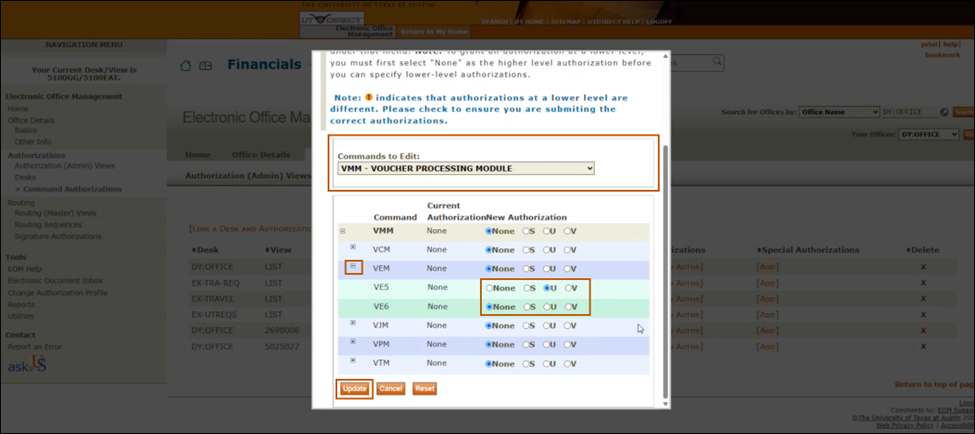Click the SITEMAP link in header

tap(566, 22)
